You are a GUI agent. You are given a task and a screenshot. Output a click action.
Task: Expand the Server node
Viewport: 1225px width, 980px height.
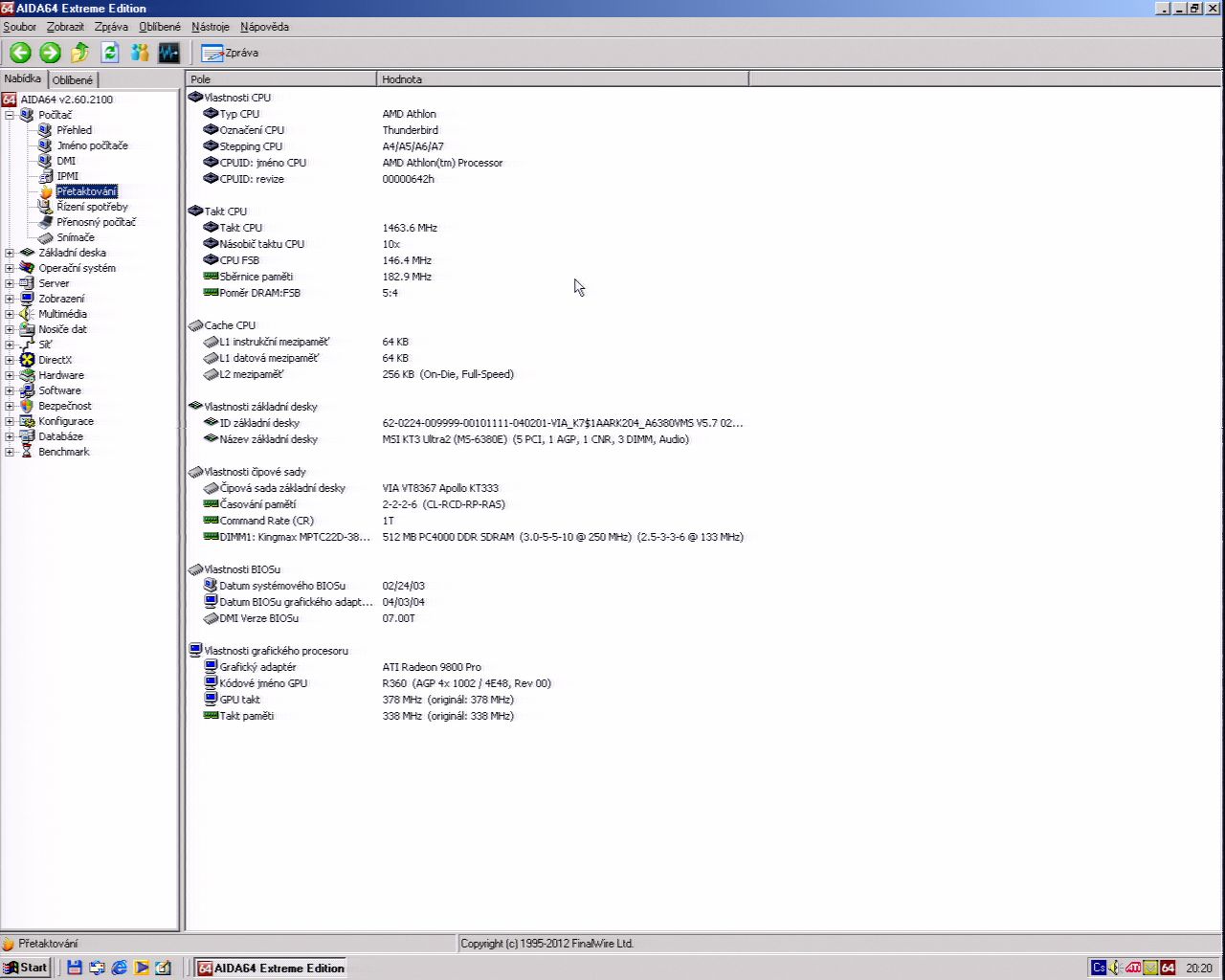10,283
